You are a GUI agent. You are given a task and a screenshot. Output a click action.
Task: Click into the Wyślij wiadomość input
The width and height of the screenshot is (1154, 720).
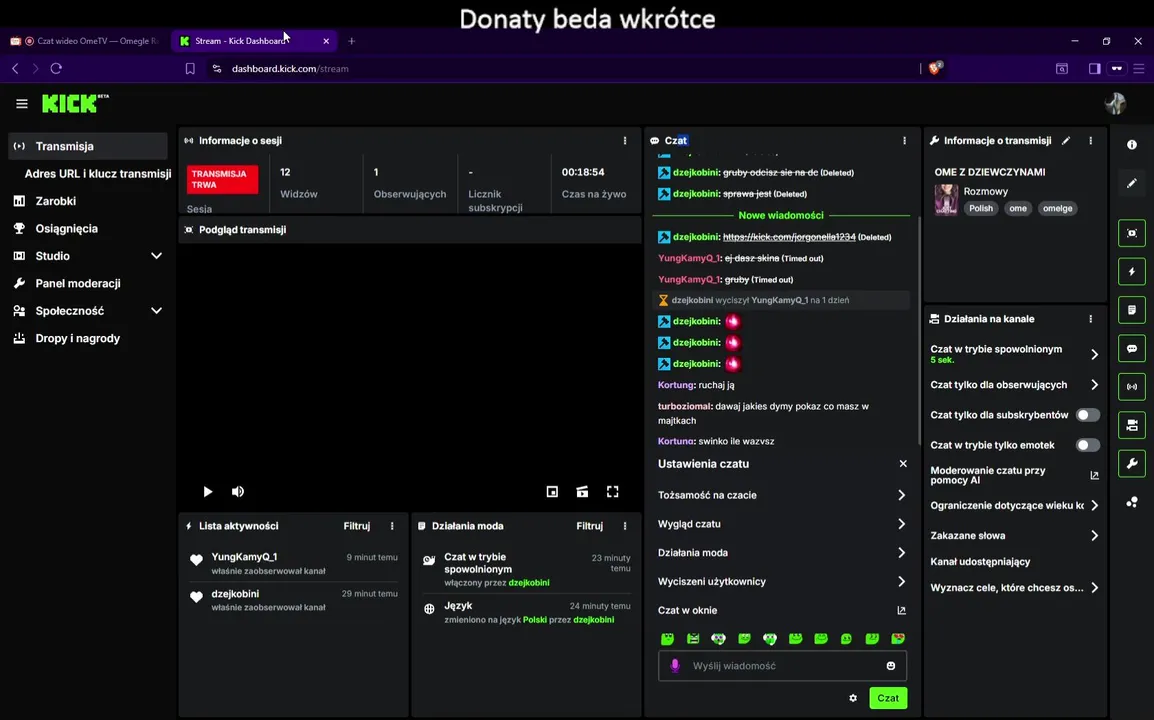(782, 666)
